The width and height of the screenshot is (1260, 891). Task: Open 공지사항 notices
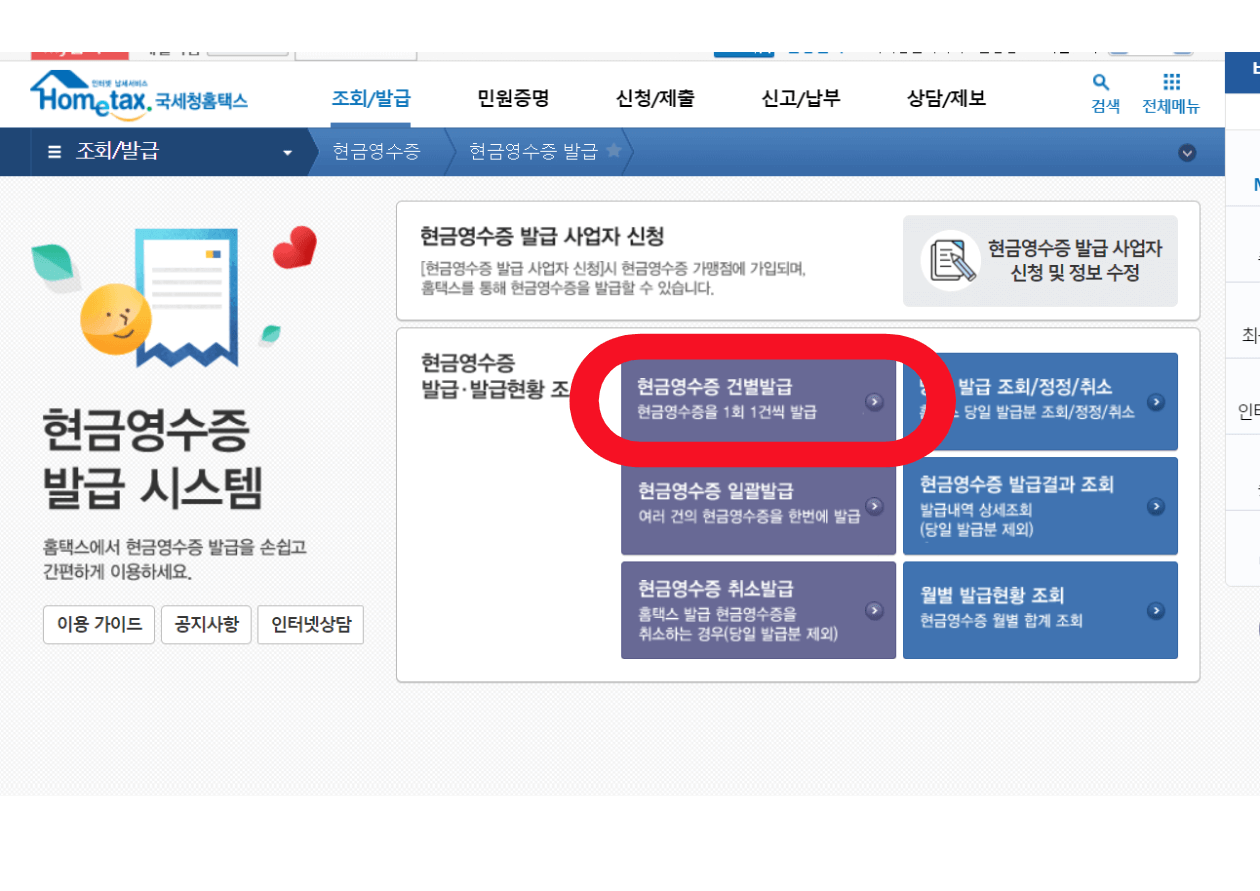tap(206, 625)
